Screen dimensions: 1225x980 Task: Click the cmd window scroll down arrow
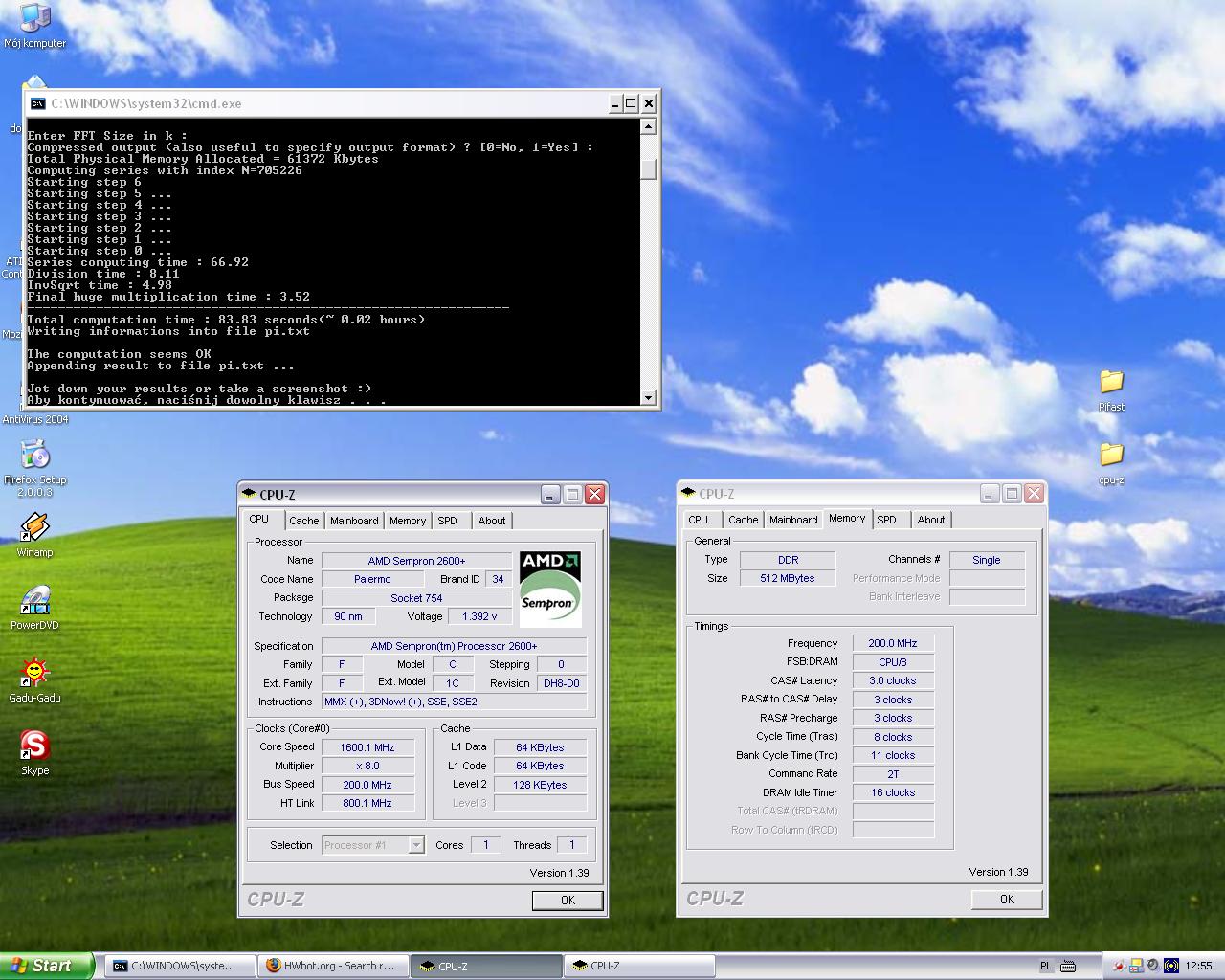(x=648, y=397)
